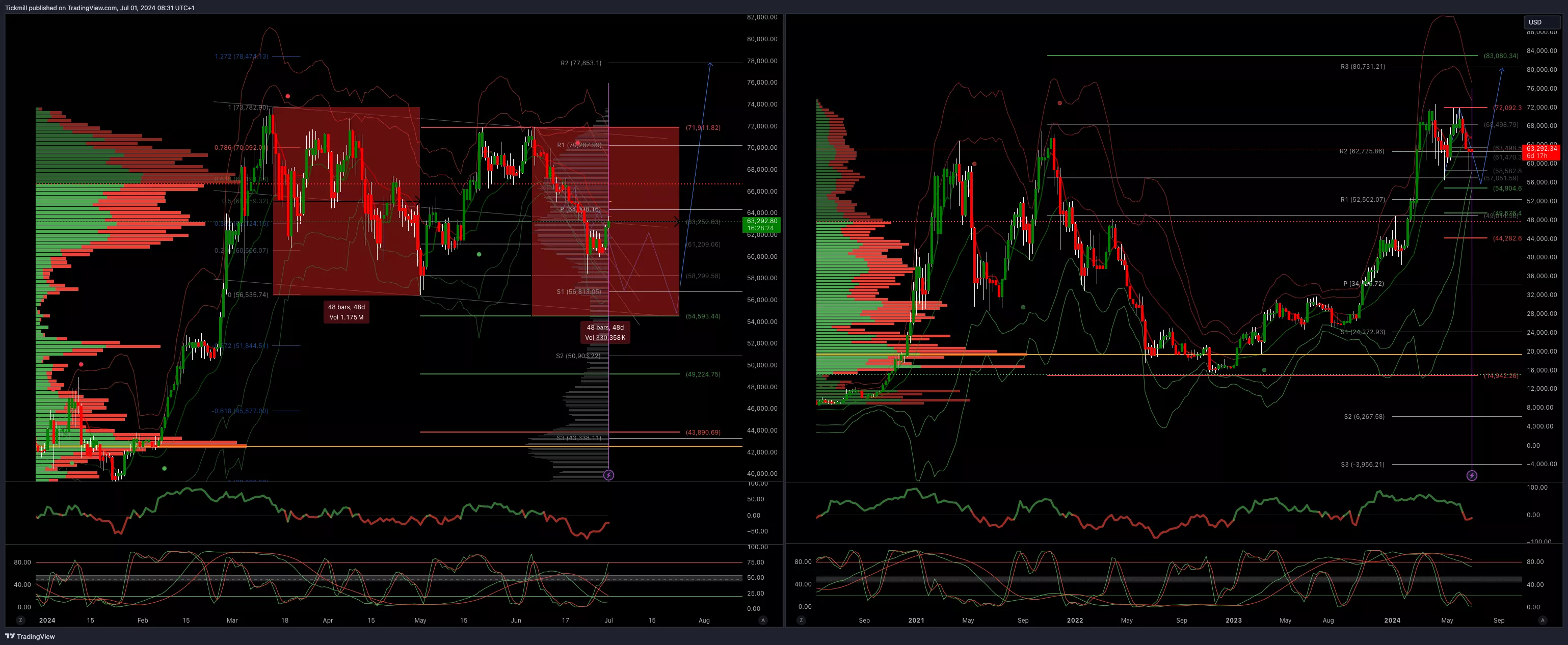Toggle auto-scale A button on right chart
This screenshot has width=1568, height=645.
tap(1542, 620)
